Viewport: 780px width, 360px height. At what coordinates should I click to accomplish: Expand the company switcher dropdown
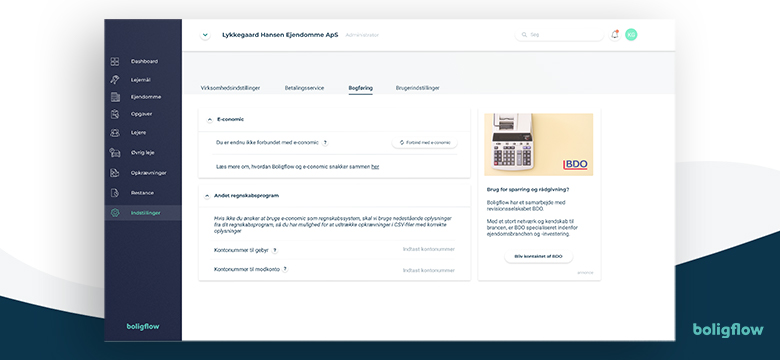click(x=205, y=35)
